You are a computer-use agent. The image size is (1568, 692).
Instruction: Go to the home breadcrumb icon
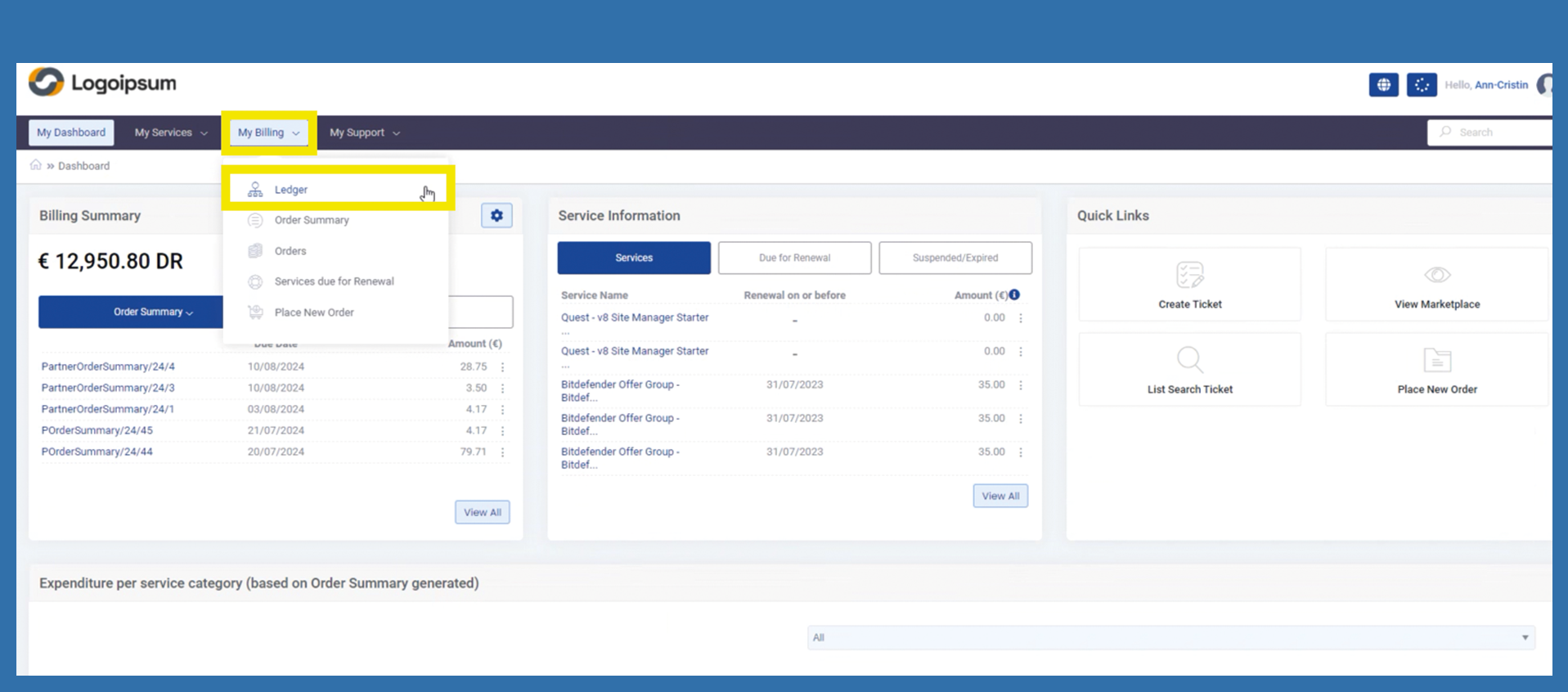(36, 165)
